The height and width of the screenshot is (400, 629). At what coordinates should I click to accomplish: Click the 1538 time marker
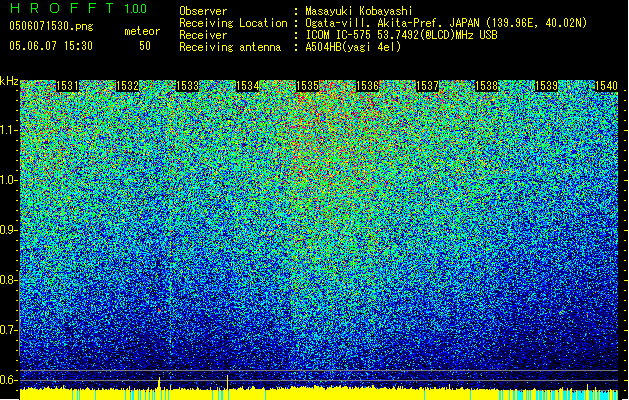[x=487, y=86]
